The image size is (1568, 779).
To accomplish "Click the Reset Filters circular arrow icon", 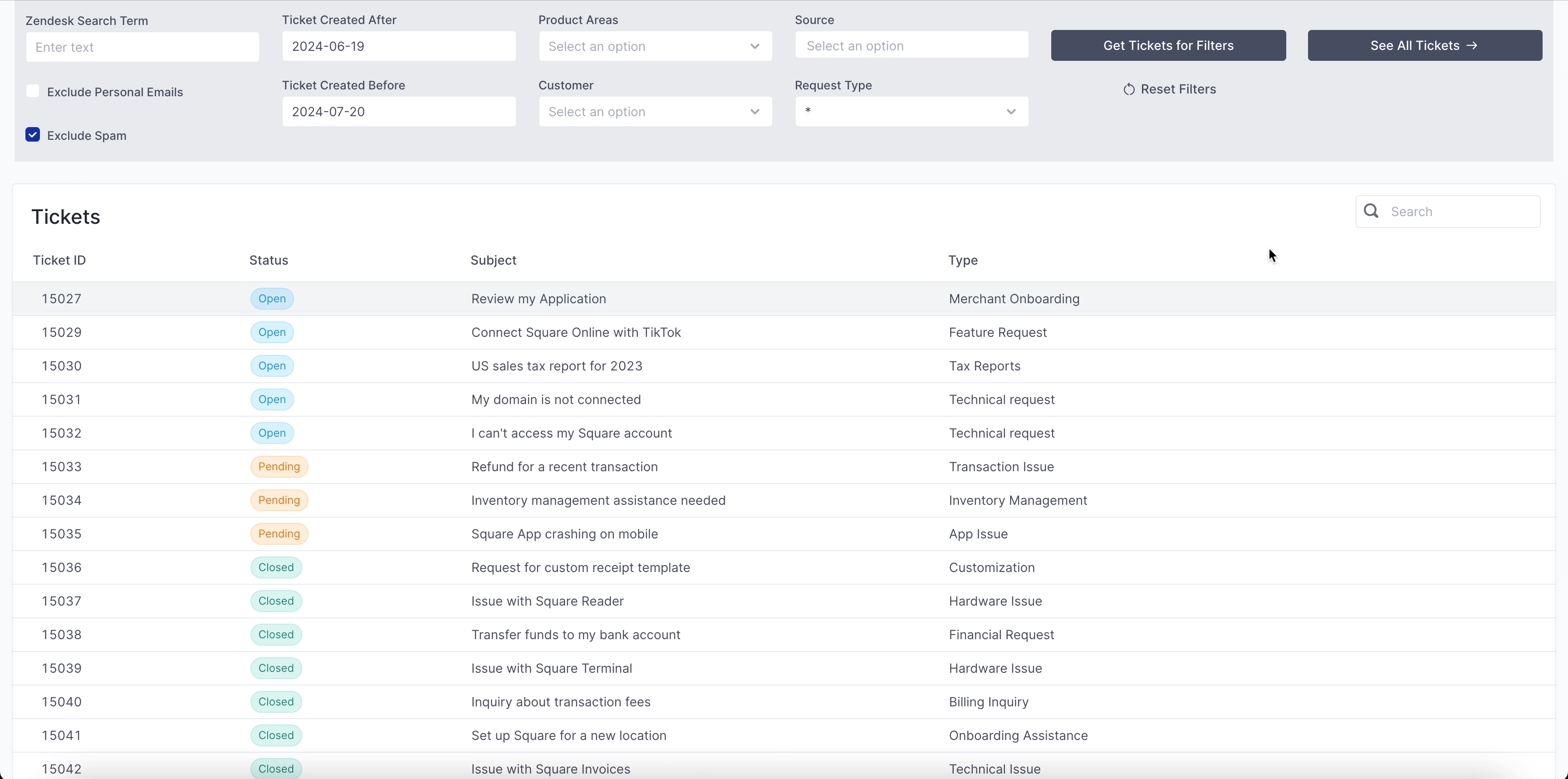I will point(1129,89).
